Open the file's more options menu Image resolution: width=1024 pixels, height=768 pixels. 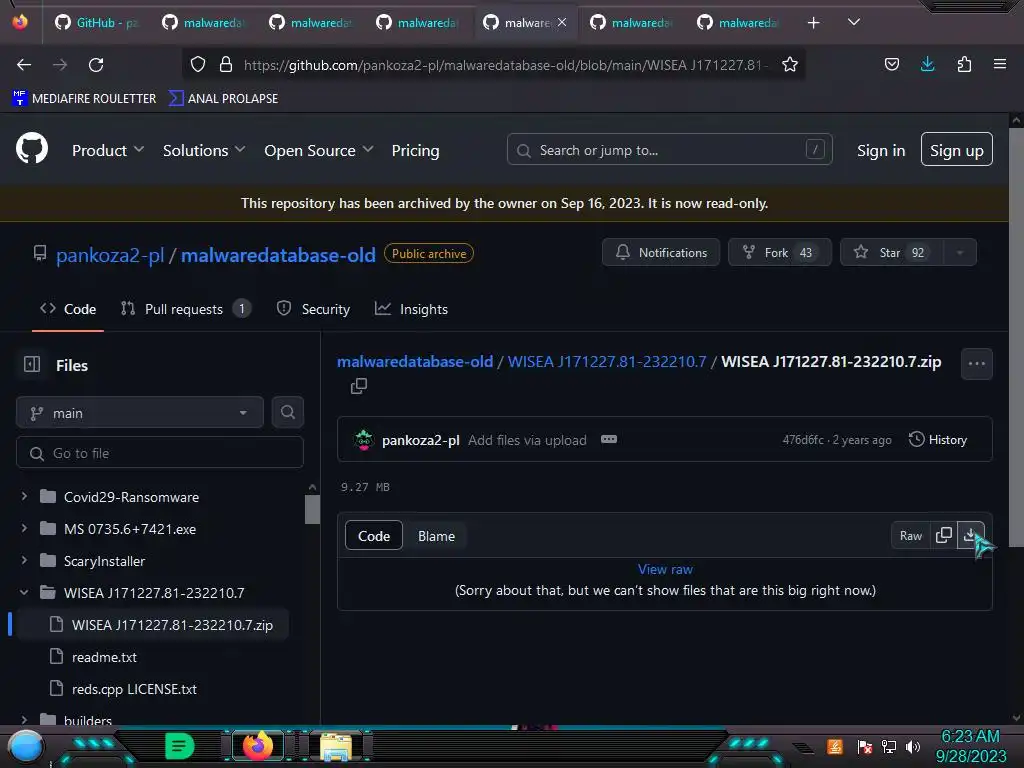point(976,364)
